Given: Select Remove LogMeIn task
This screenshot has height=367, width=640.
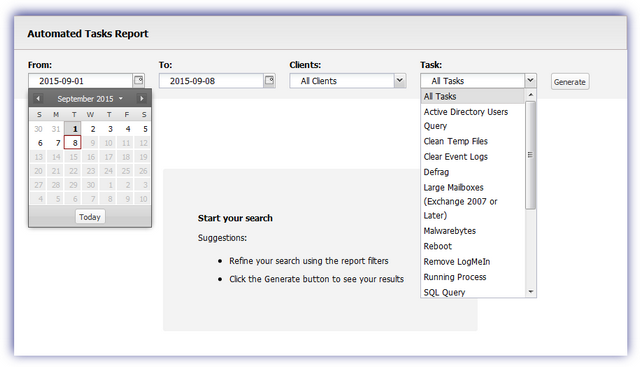Looking at the screenshot, I should pos(472,262).
